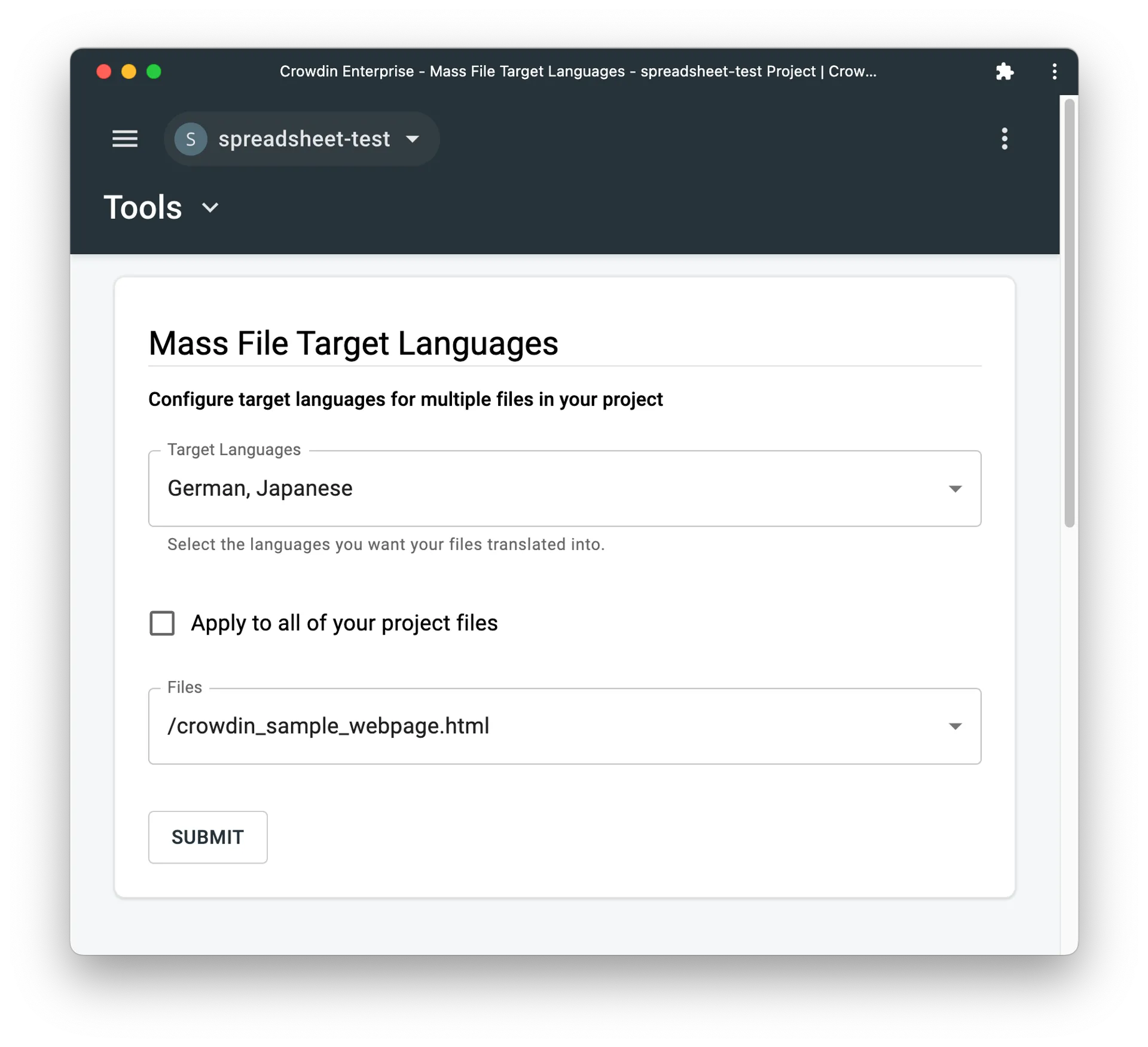Screen dimensions: 1148x1047
Task: Click the window title text in title bar
Action: 578,72
